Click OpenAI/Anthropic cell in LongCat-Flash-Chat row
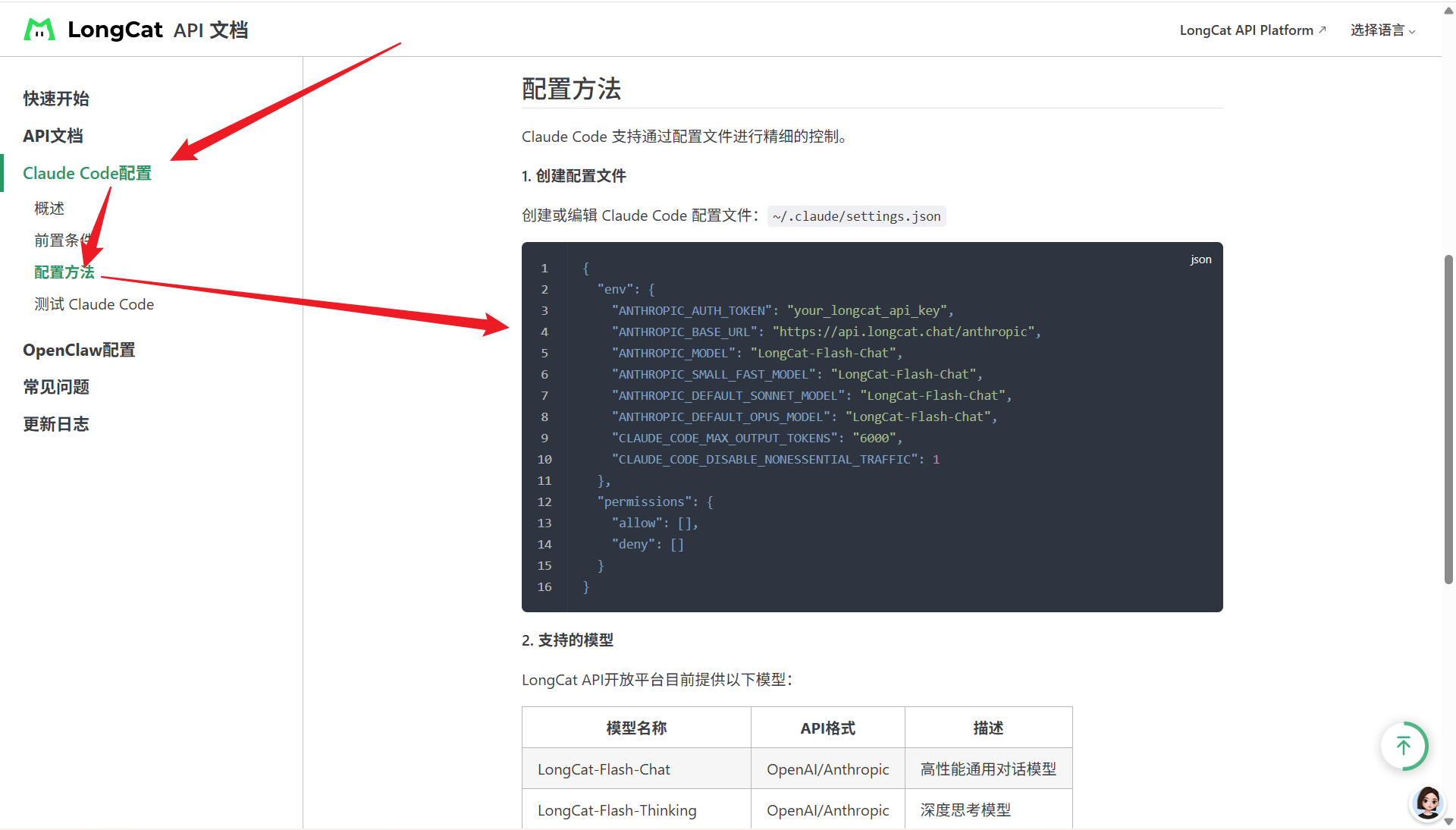This screenshot has height=830, width=1456. click(x=828, y=769)
